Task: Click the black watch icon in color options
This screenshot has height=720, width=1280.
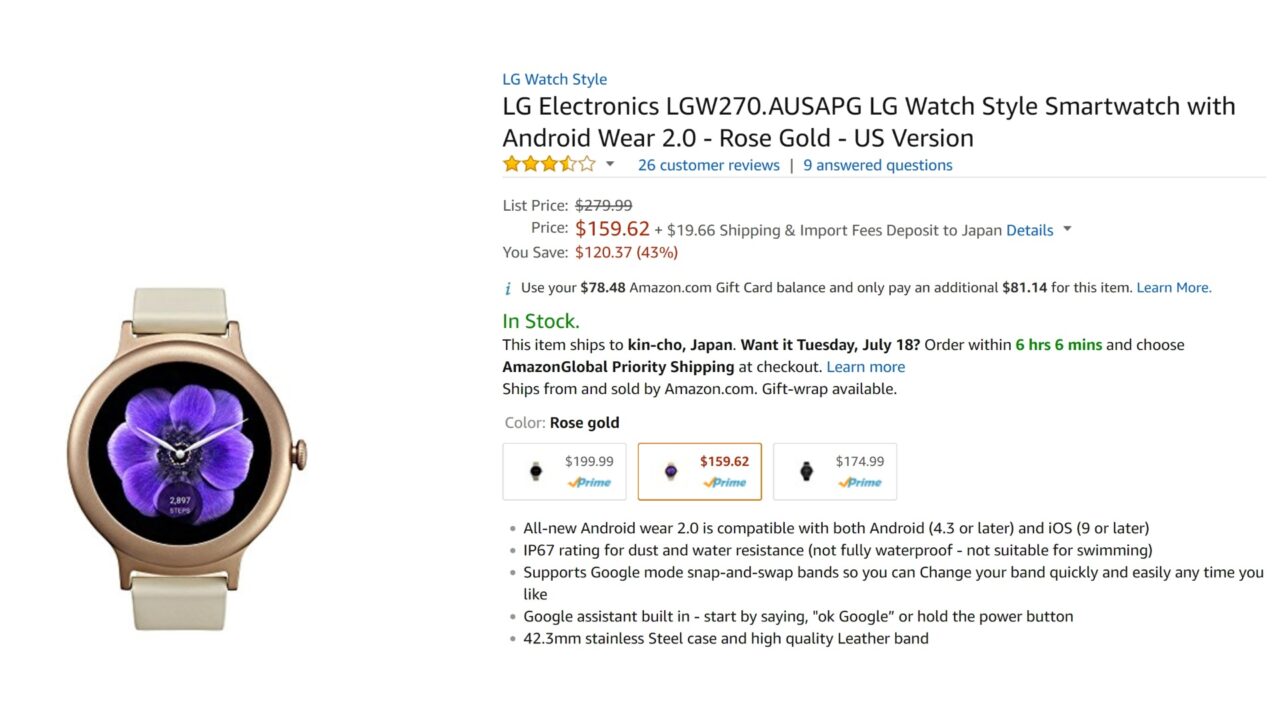Action: [x=806, y=471]
